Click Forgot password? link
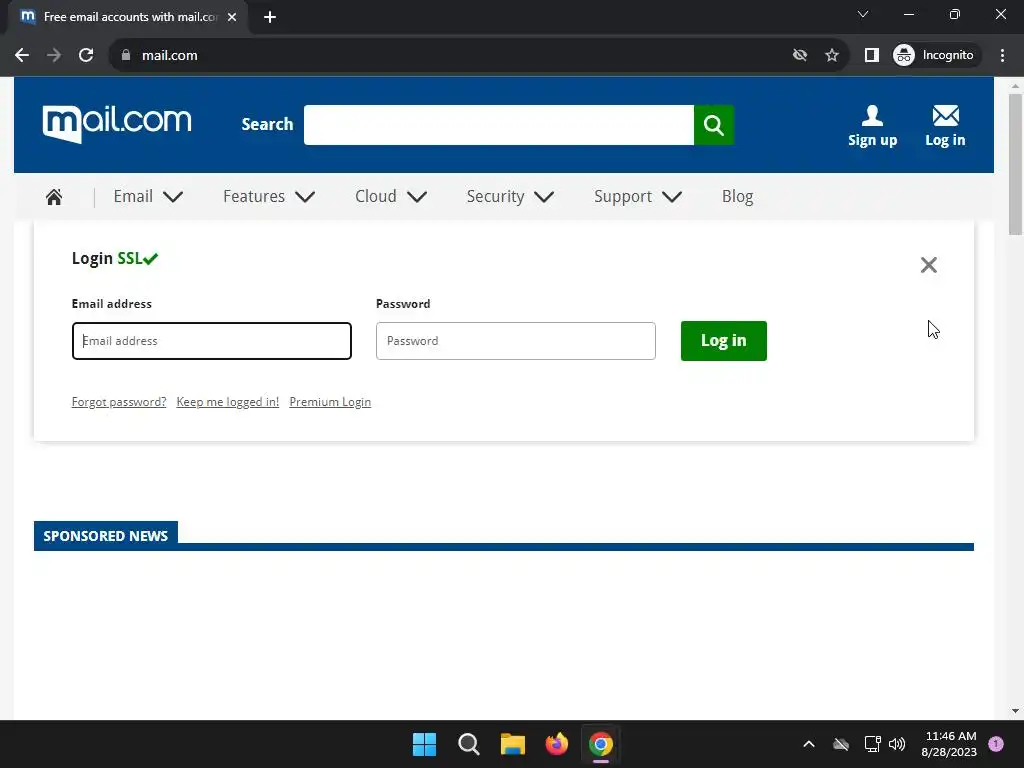The height and width of the screenshot is (768, 1024). click(119, 402)
